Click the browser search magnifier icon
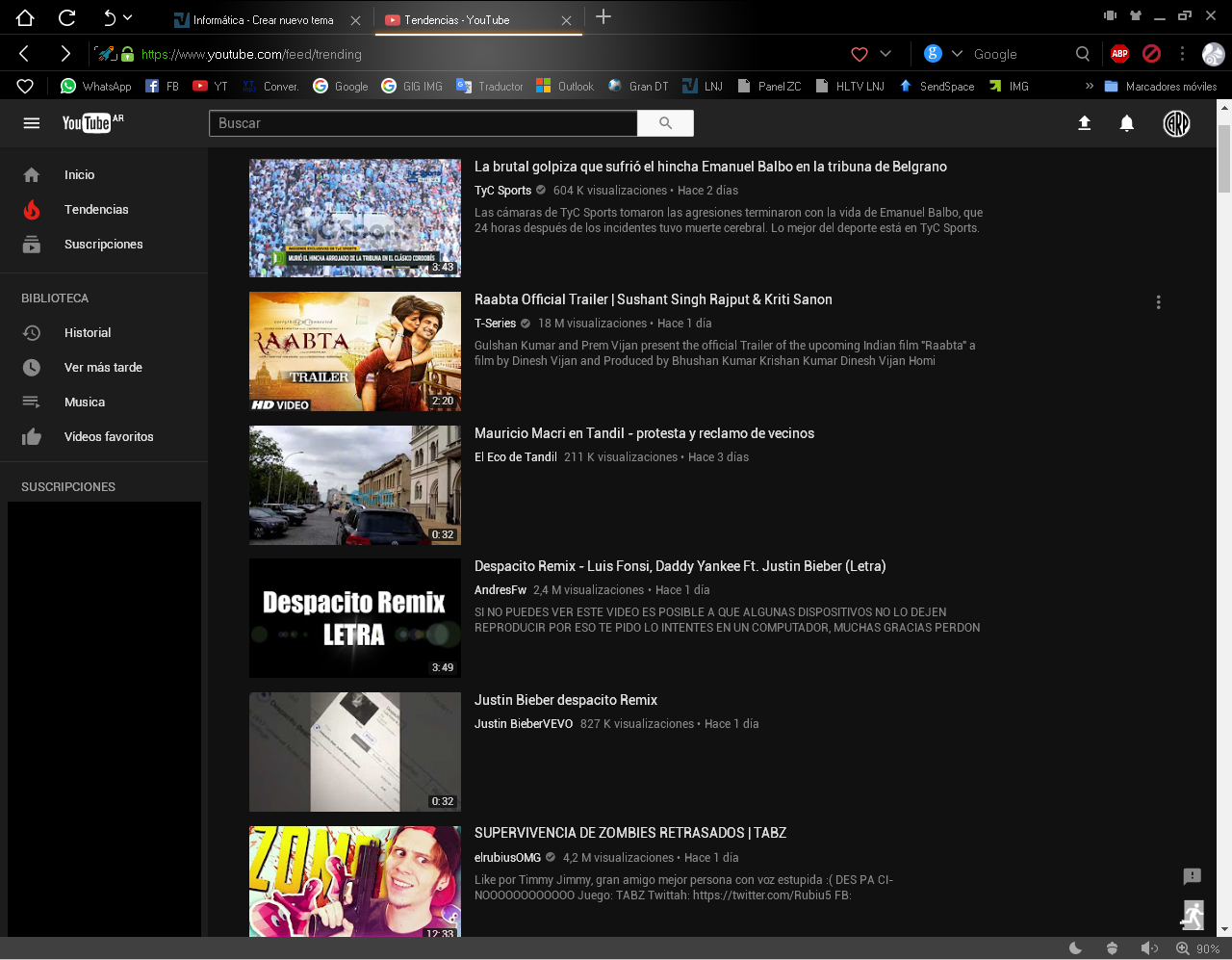The image size is (1232, 960). coord(1083,54)
